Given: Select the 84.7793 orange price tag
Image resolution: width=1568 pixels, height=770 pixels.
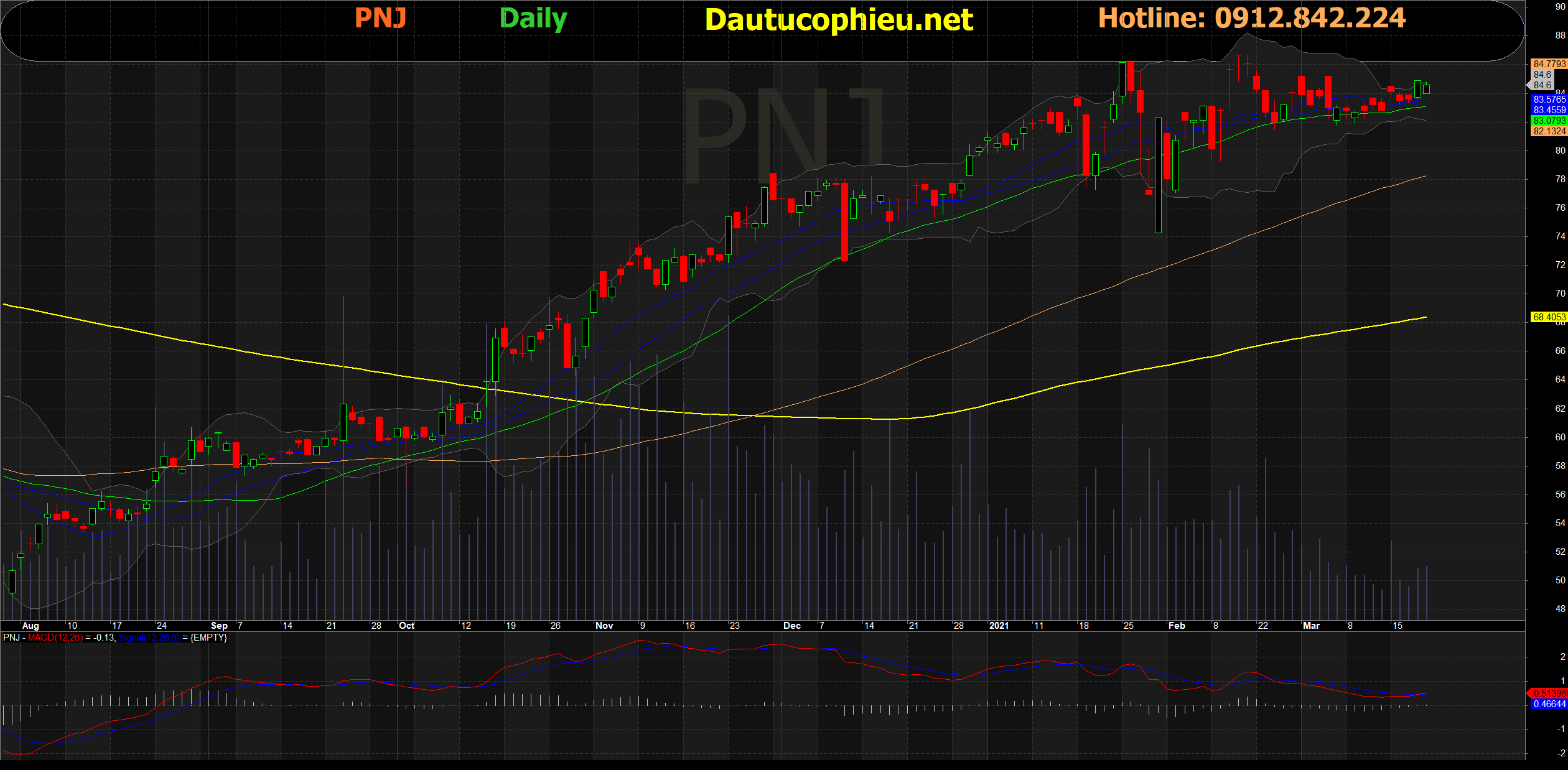Looking at the screenshot, I should (x=1549, y=64).
